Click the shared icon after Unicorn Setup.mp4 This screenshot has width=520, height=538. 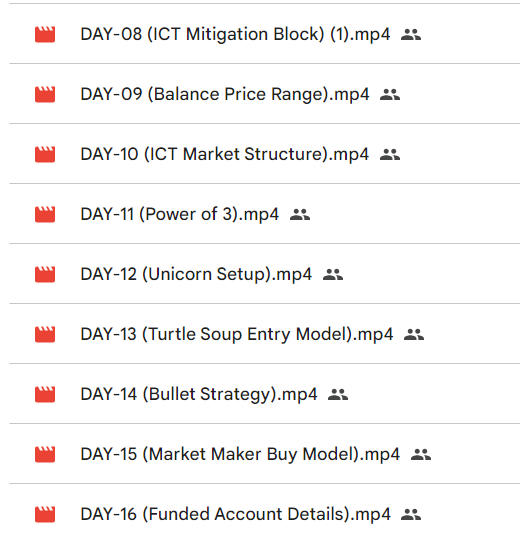tap(333, 275)
